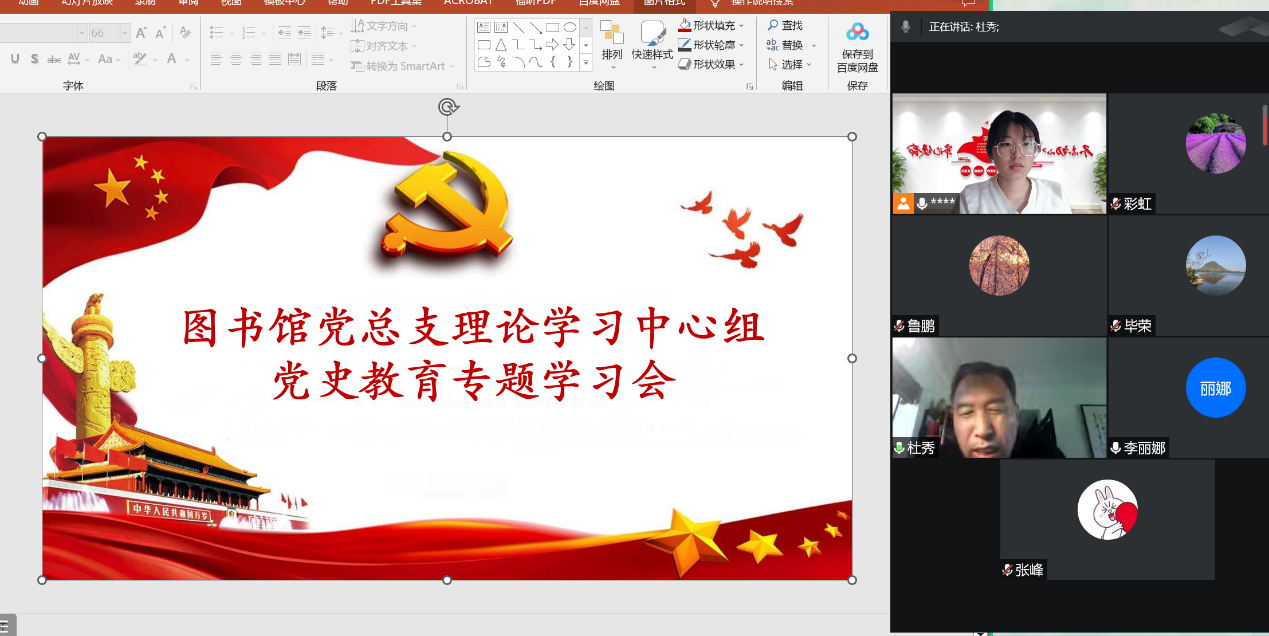Click 替换 to replace text
The image size is (1269, 636).
(792, 45)
